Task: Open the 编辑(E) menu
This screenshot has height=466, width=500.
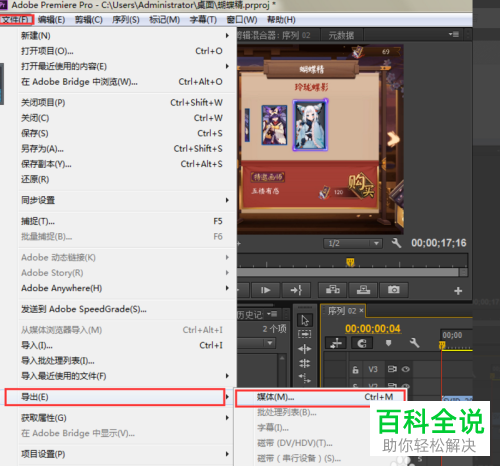Action: (51, 20)
